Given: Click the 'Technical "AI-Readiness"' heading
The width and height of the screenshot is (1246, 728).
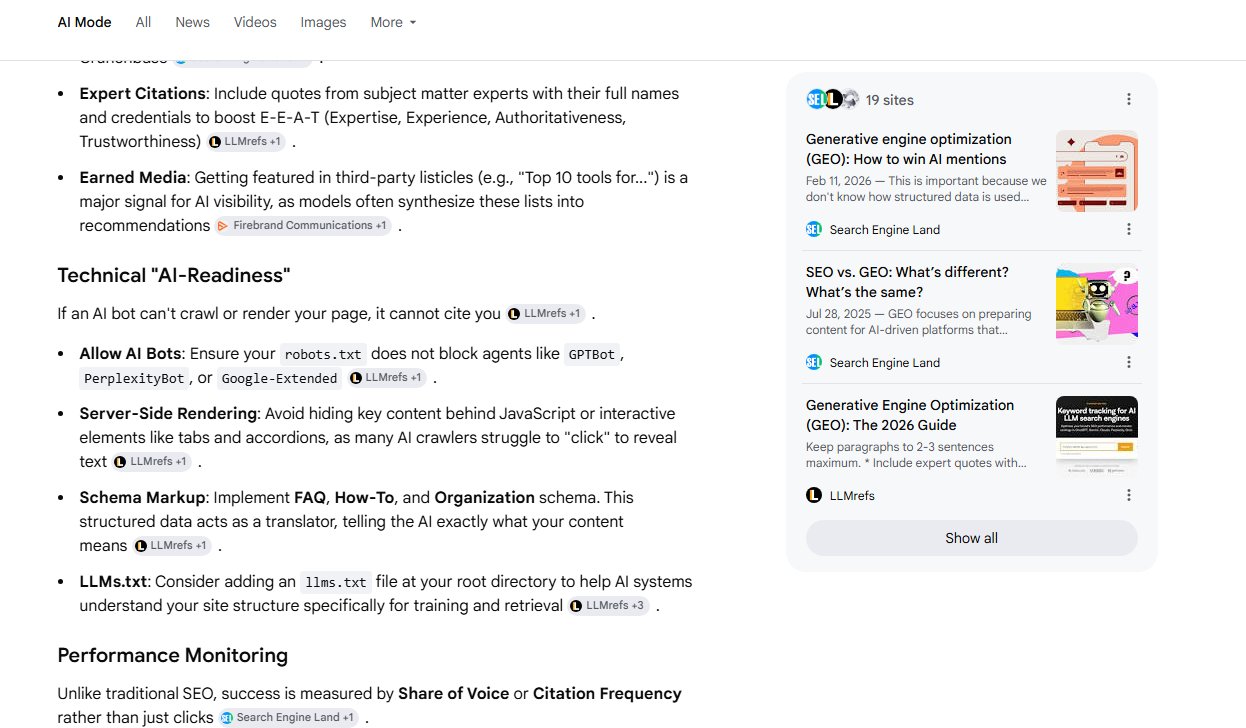Looking at the screenshot, I should pyautogui.click(x=174, y=275).
